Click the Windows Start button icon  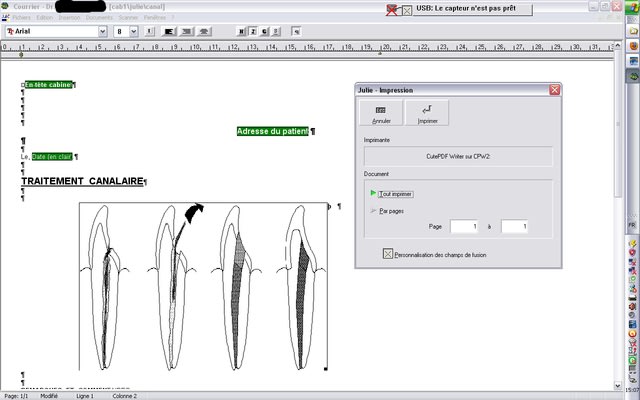click(x=633, y=8)
